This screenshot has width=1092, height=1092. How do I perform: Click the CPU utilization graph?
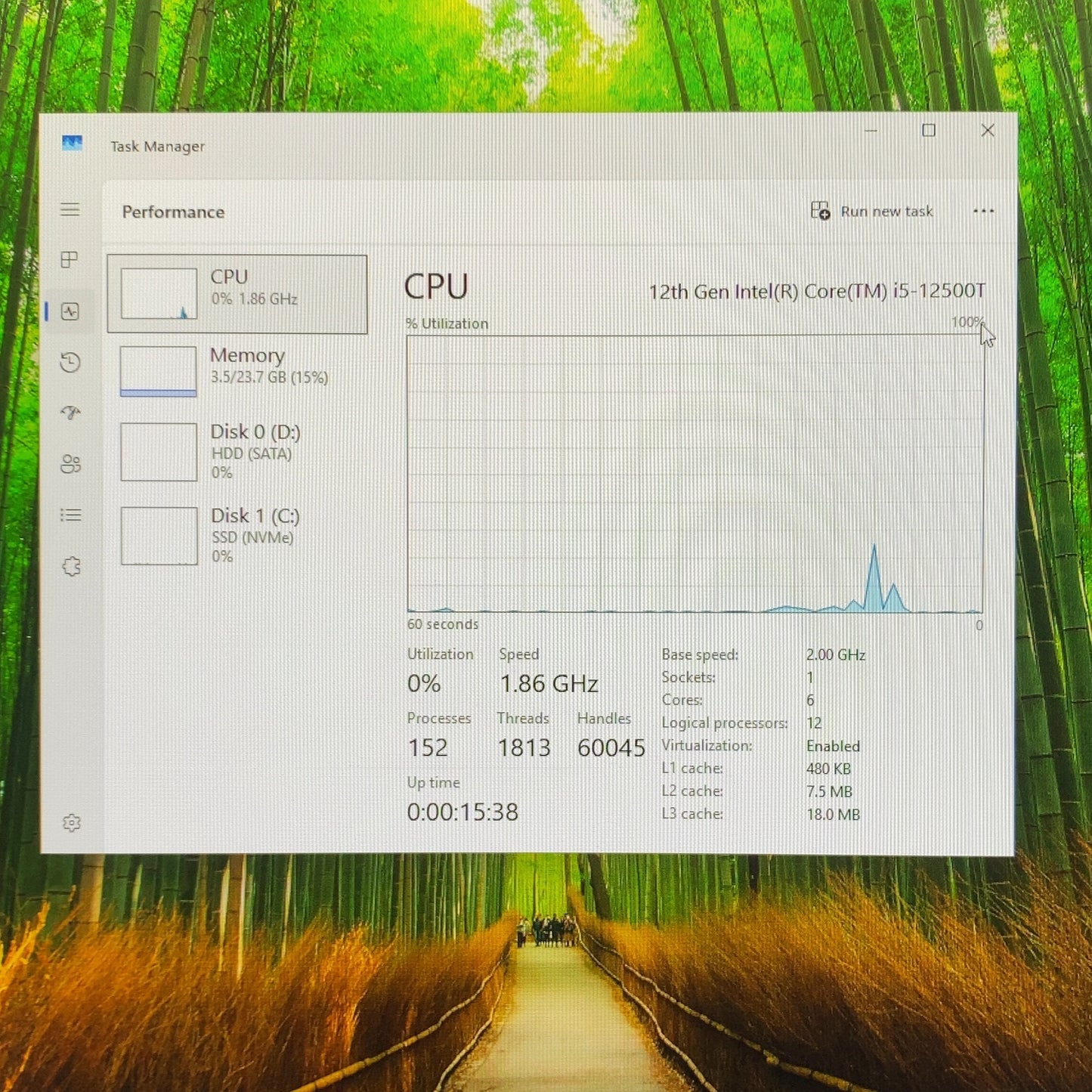[x=695, y=474]
